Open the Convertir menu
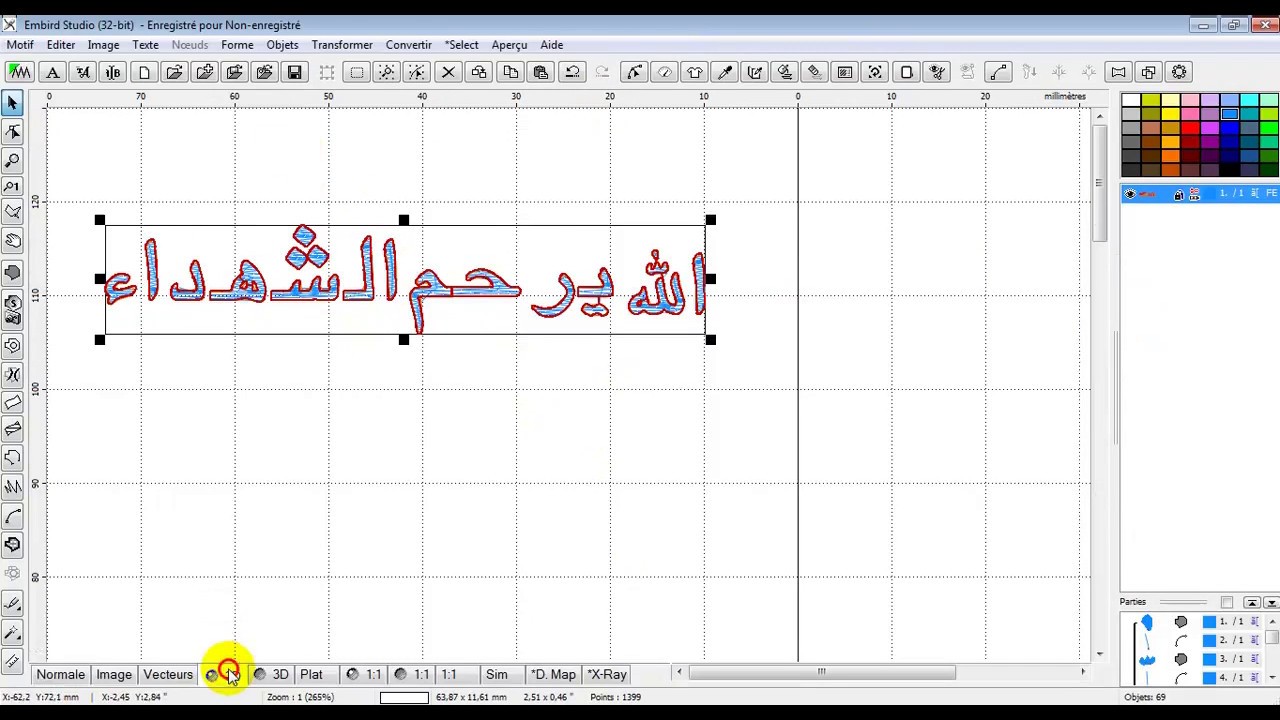 click(409, 45)
